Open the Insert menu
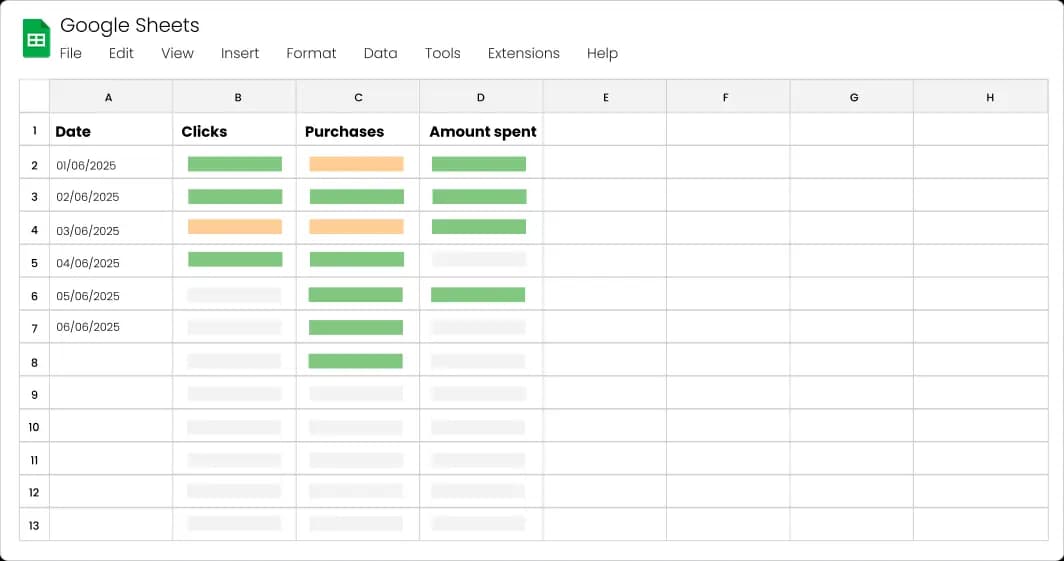The height and width of the screenshot is (561, 1064). [x=240, y=53]
